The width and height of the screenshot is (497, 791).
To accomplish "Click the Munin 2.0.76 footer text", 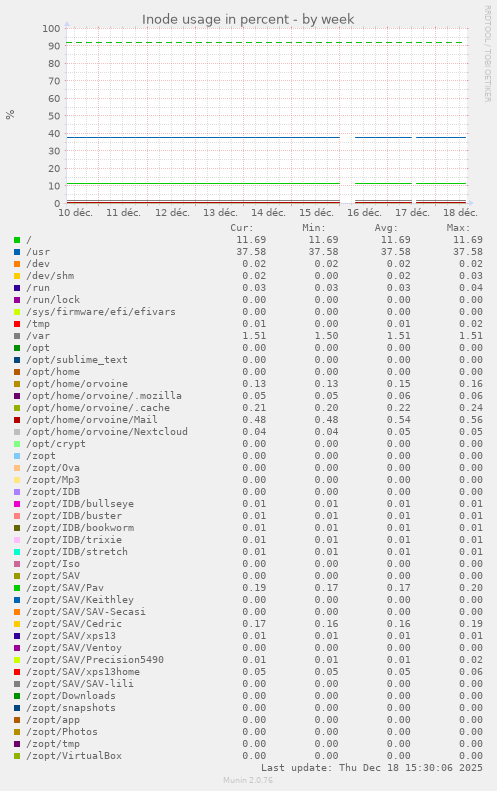I will [248, 780].
